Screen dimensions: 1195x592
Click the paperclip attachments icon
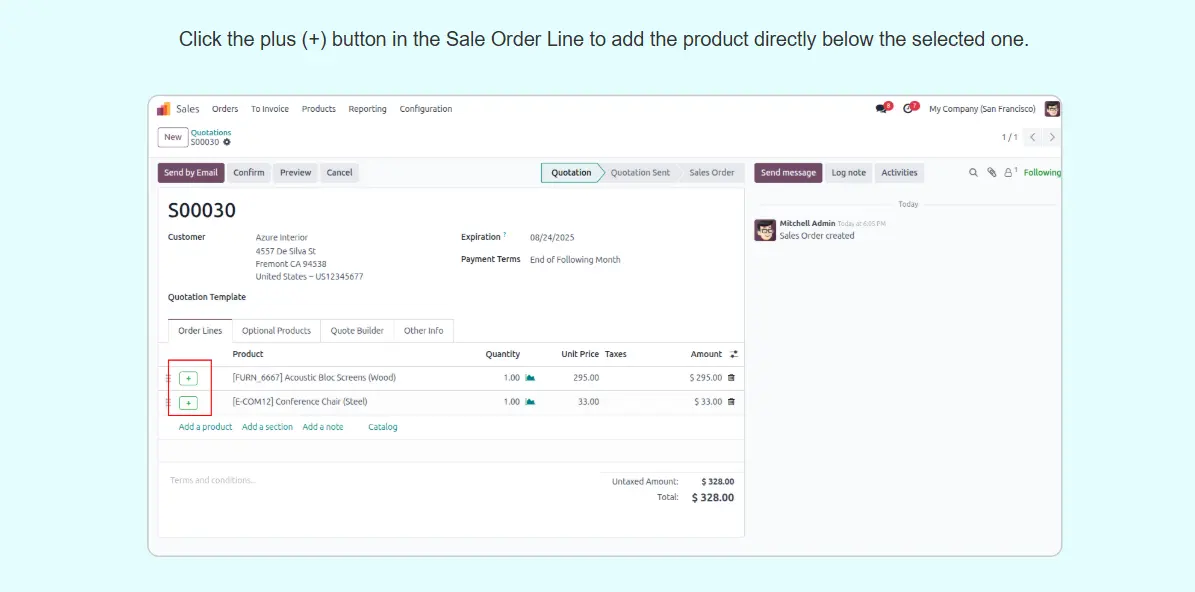991,173
